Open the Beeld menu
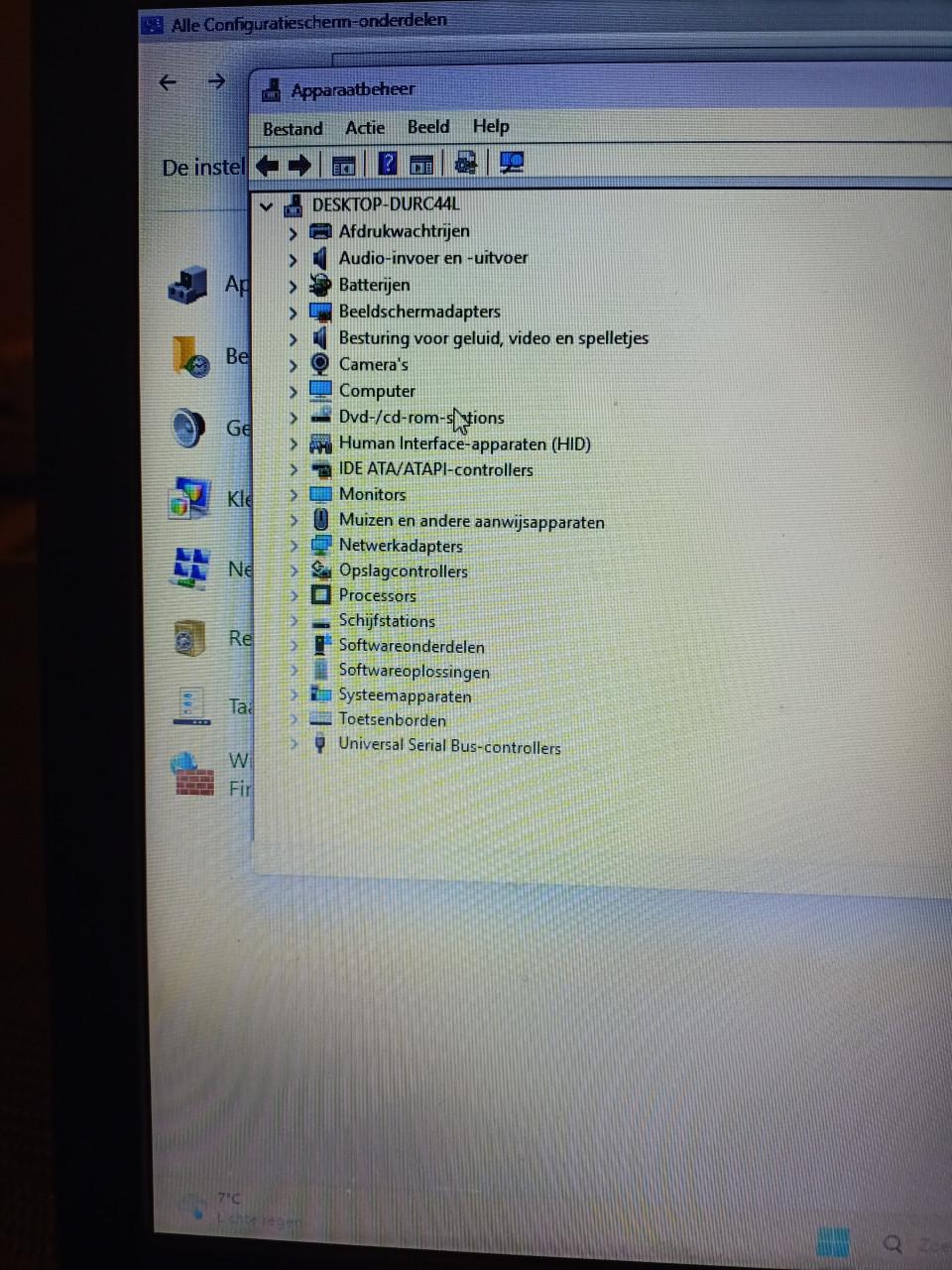The width and height of the screenshot is (952, 1270). [x=427, y=127]
